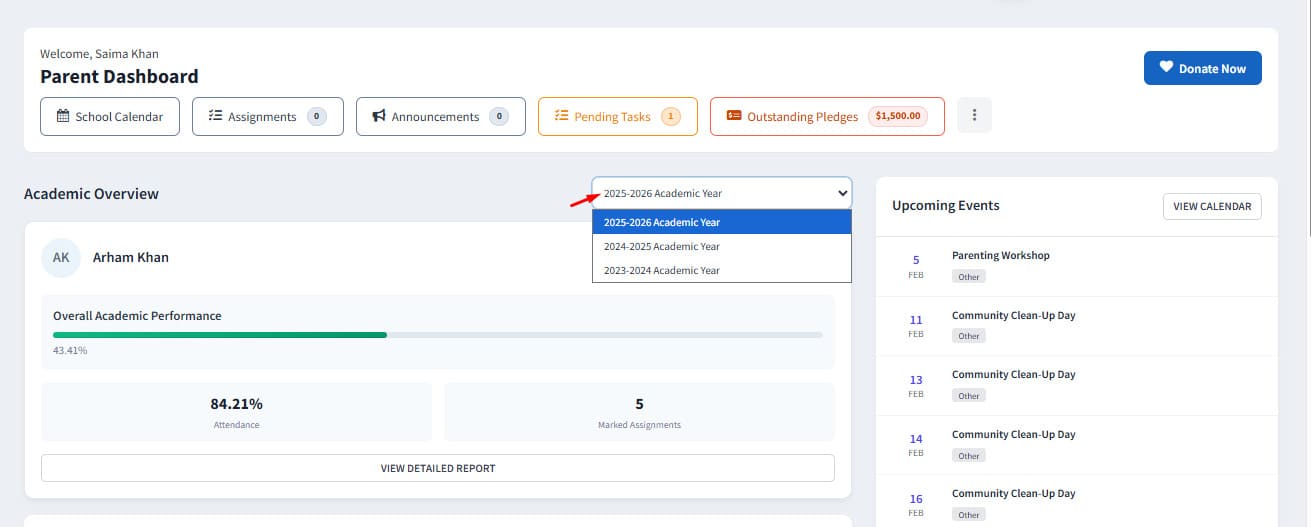Click the Announcements megaphone icon
Image resolution: width=1311 pixels, height=527 pixels.
coord(379,116)
